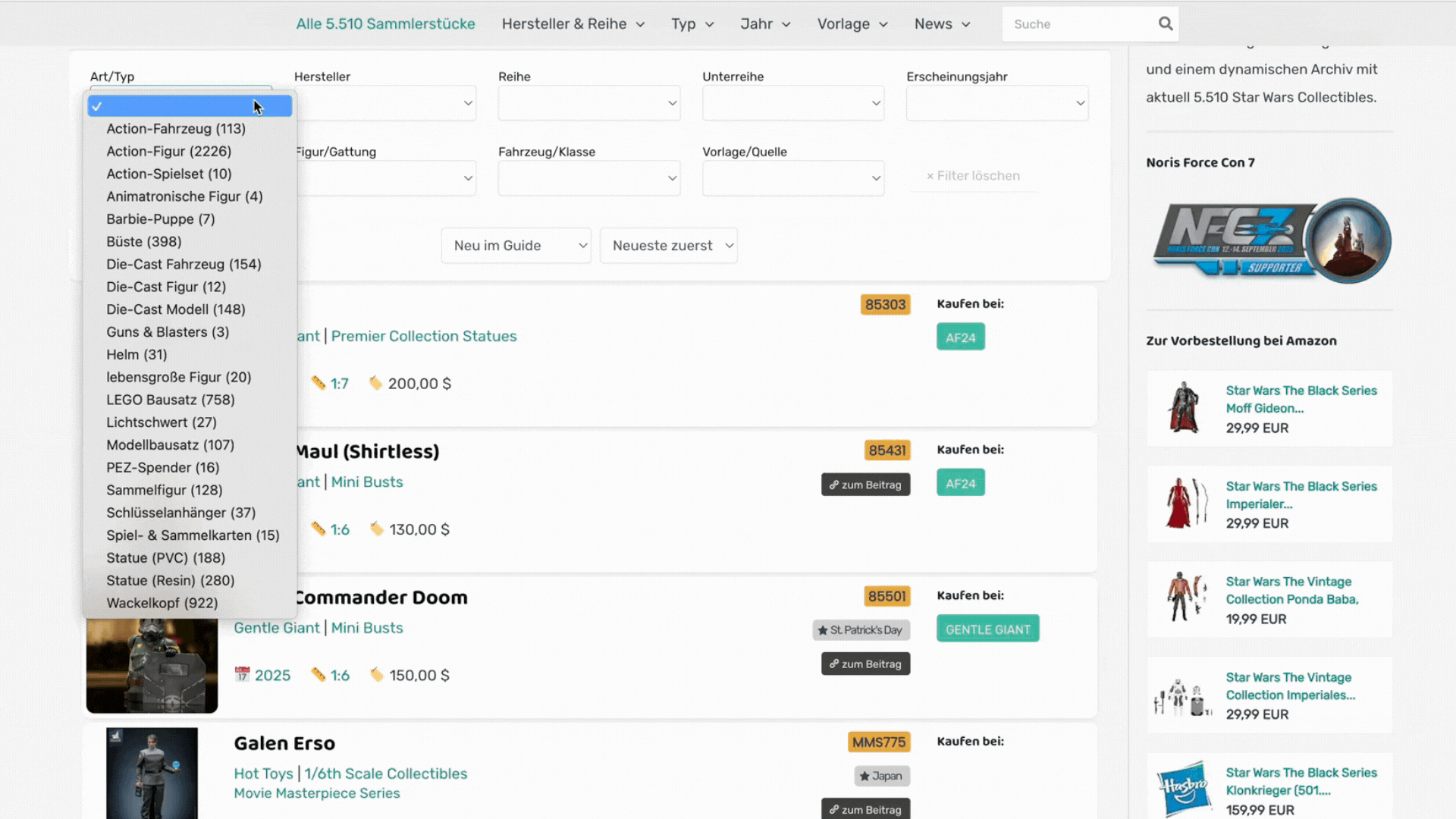
Task: Pick Wackelkopf (922) in dropdown
Action: click(162, 603)
